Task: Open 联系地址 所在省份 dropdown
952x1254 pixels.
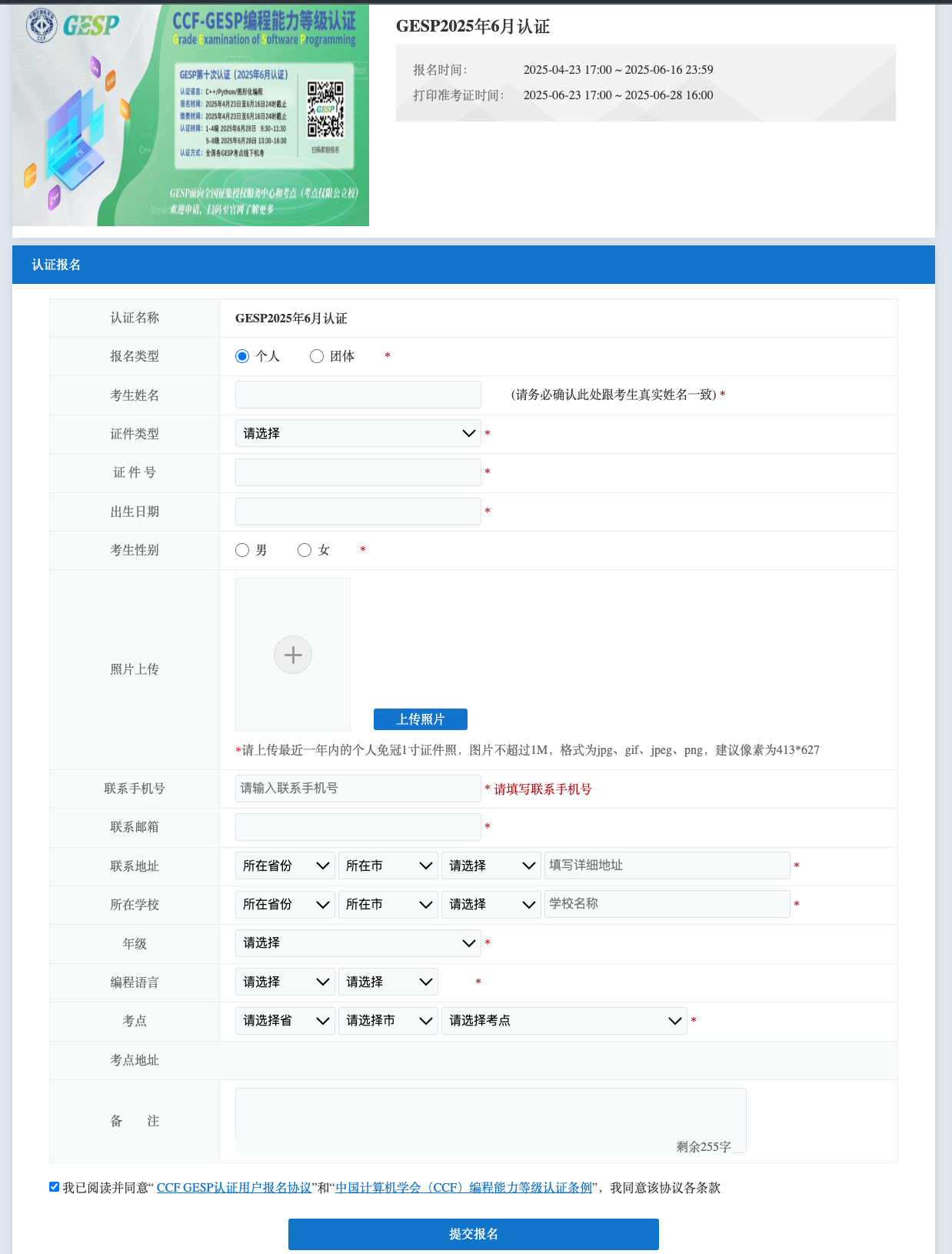Action: pos(285,865)
